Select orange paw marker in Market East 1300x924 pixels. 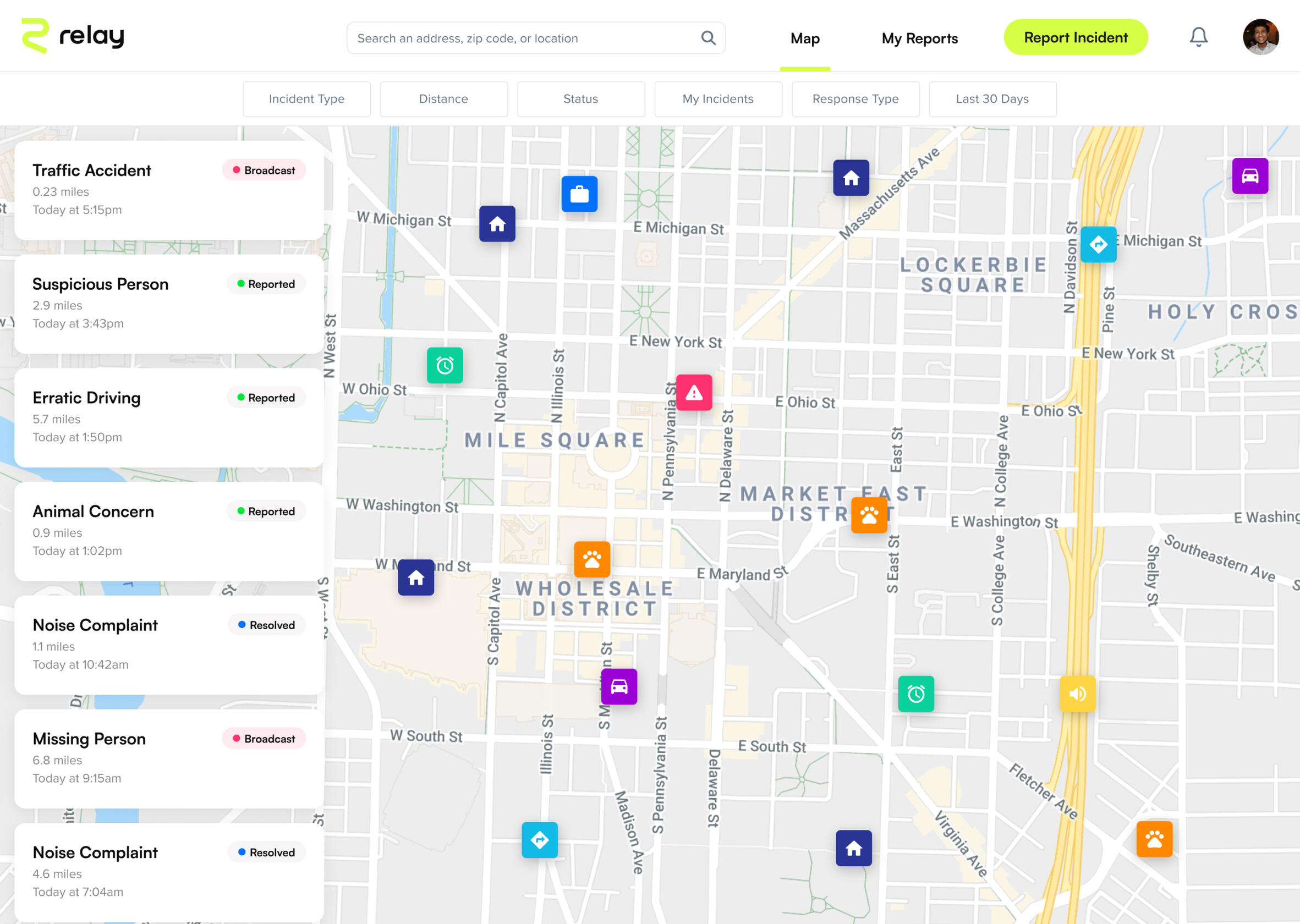click(869, 515)
